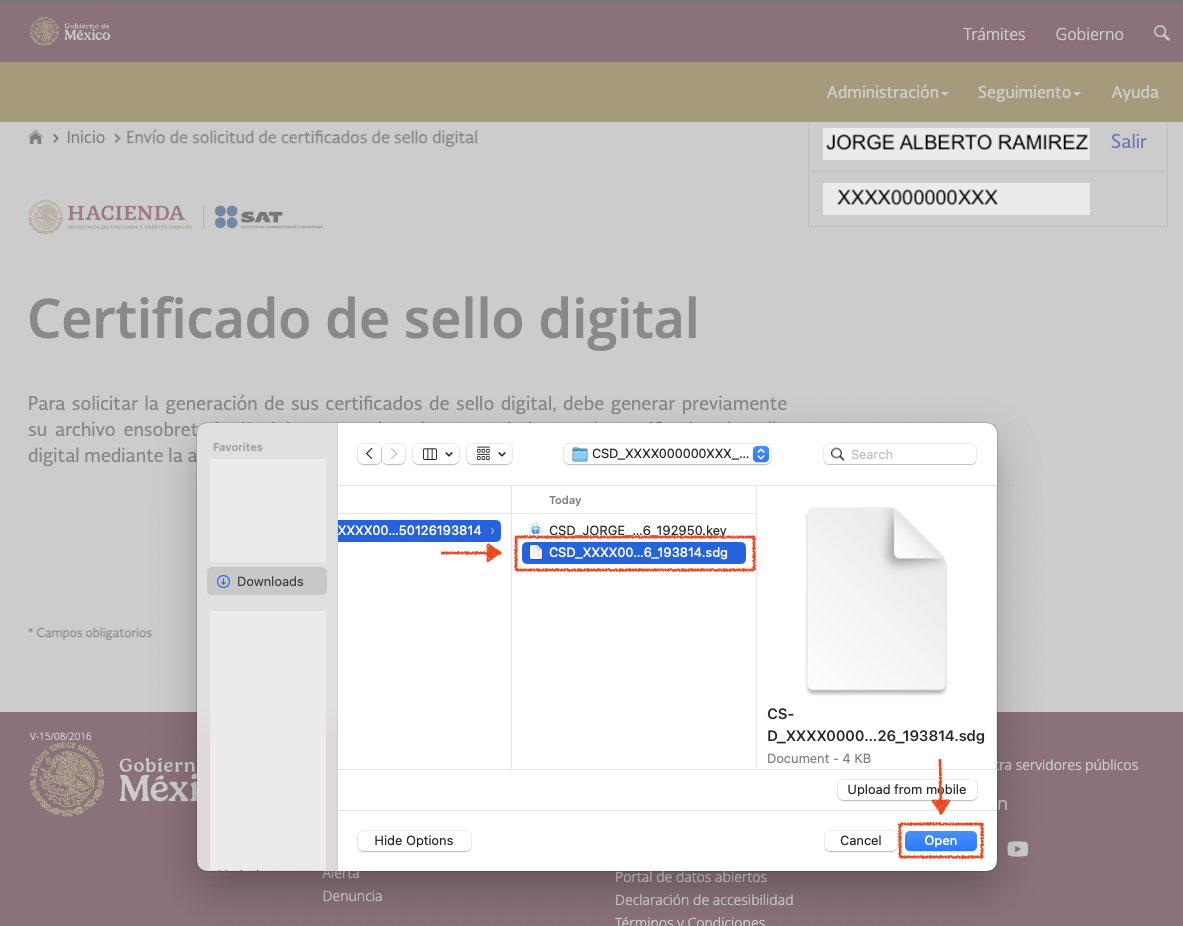Click the search magnifier in site header
Viewport: 1183px width, 926px height.
point(1161,33)
